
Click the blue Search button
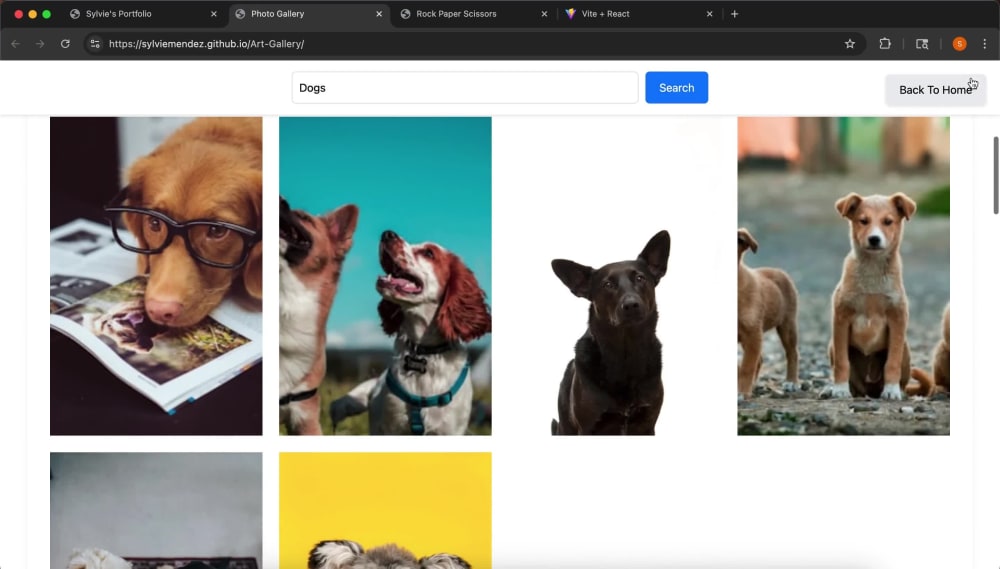pyautogui.click(x=677, y=87)
